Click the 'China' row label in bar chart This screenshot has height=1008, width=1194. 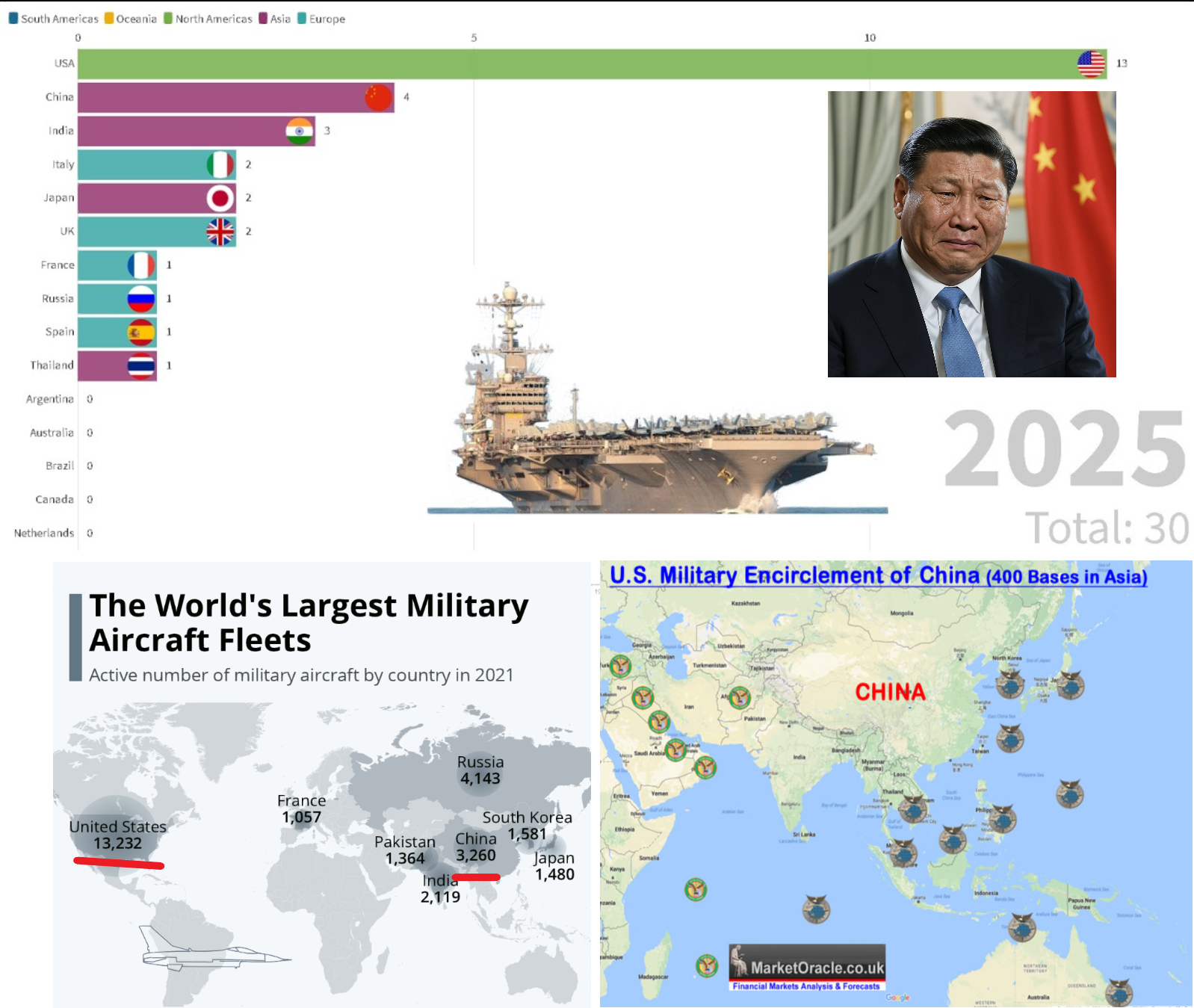click(x=60, y=97)
